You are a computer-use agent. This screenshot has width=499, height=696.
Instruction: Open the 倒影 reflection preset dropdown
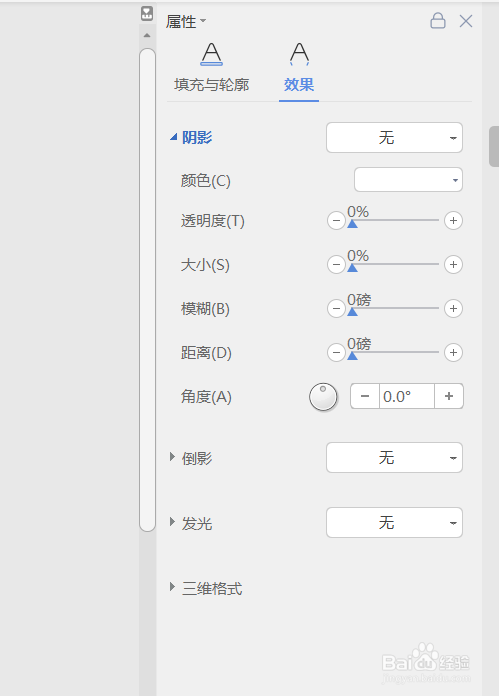394,458
